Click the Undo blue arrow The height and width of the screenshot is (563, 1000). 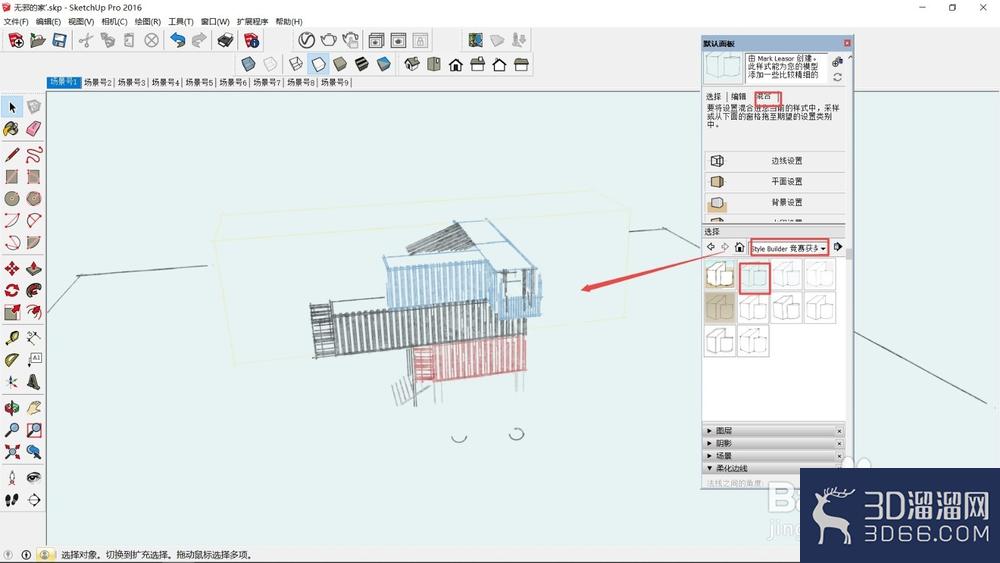click(x=177, y=41)
